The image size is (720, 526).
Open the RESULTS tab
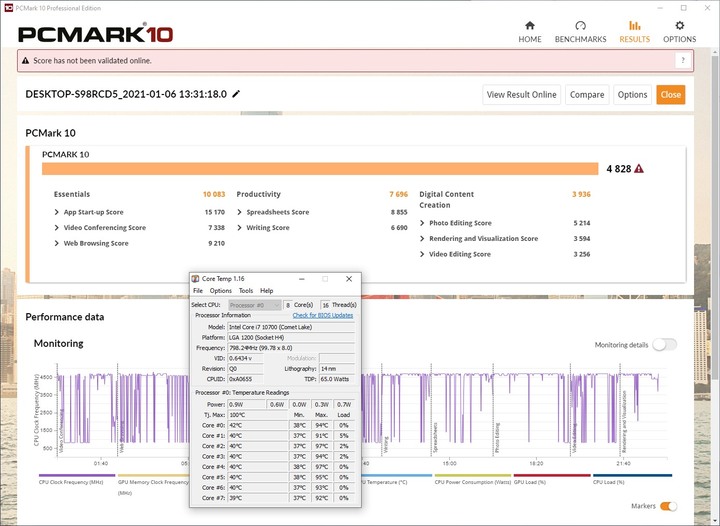coord(635,32)
